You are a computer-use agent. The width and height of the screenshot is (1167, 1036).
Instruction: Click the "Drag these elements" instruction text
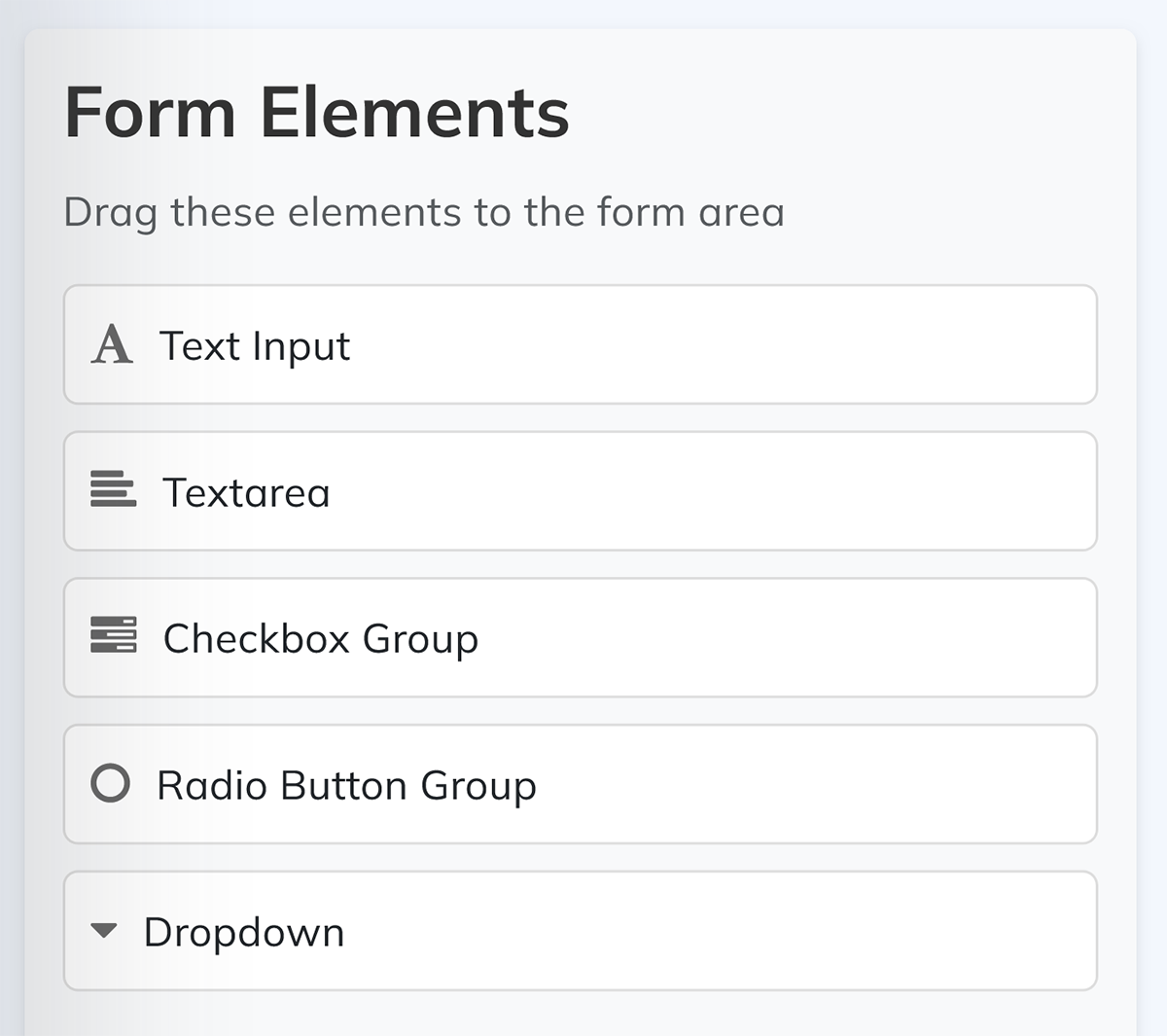pos(423,212)
